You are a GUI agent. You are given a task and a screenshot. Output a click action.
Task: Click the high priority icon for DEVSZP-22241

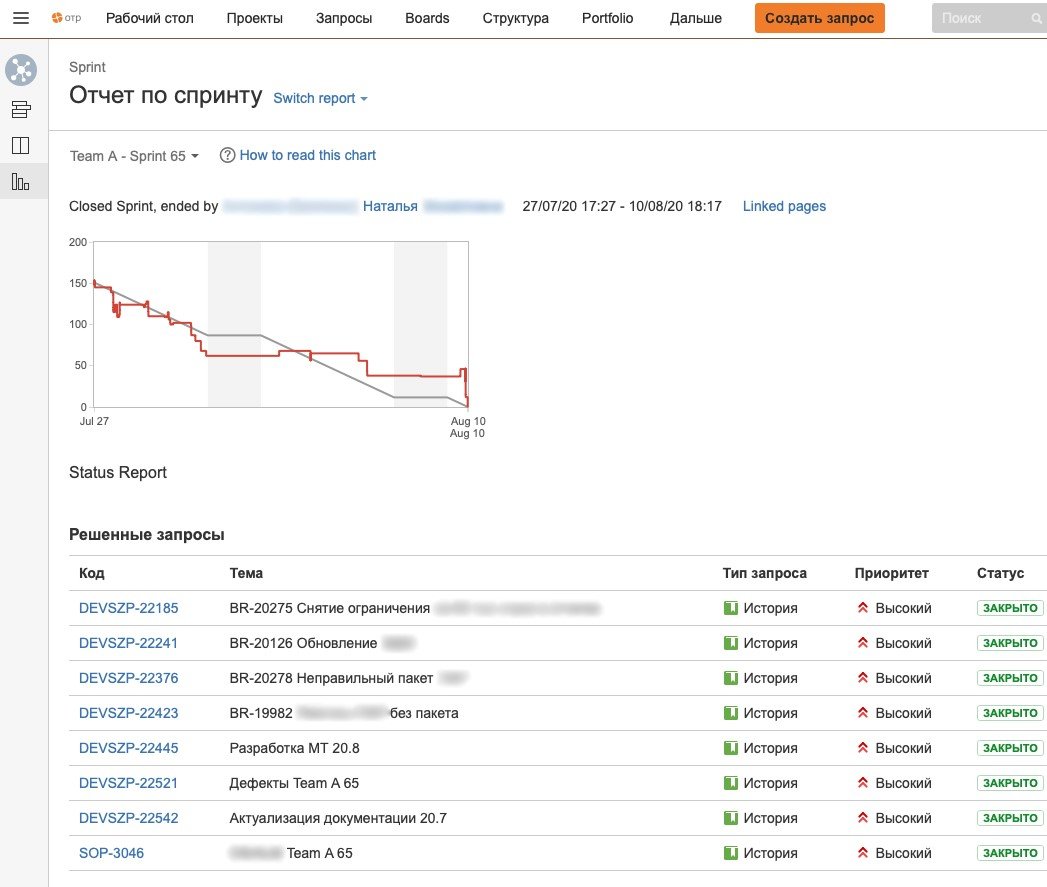point(863,643)
